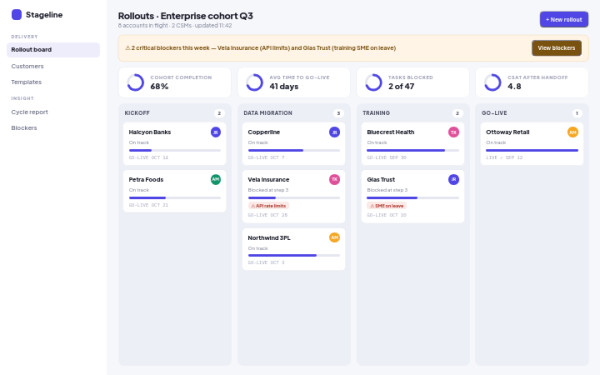Click the Go-Live column count badge
600x375 pixels.
(x=577, y=113)
